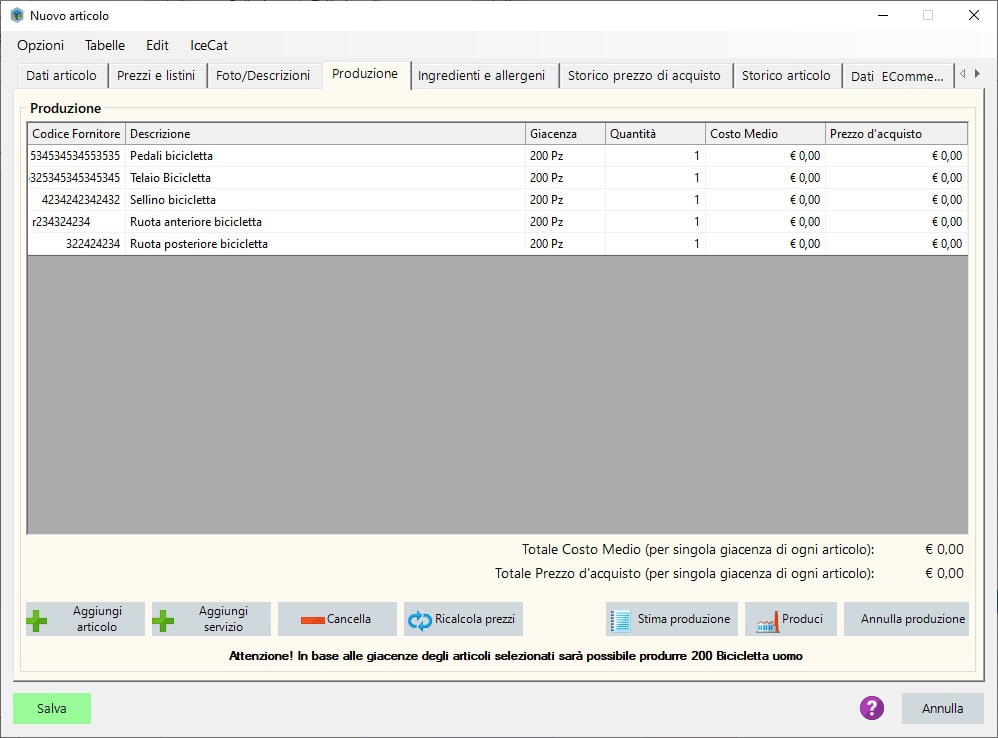This screenshot has width=998, height=738.
Task: Open the Storico articolo tab
Action: pyautogui.click(x=786, y=76)
